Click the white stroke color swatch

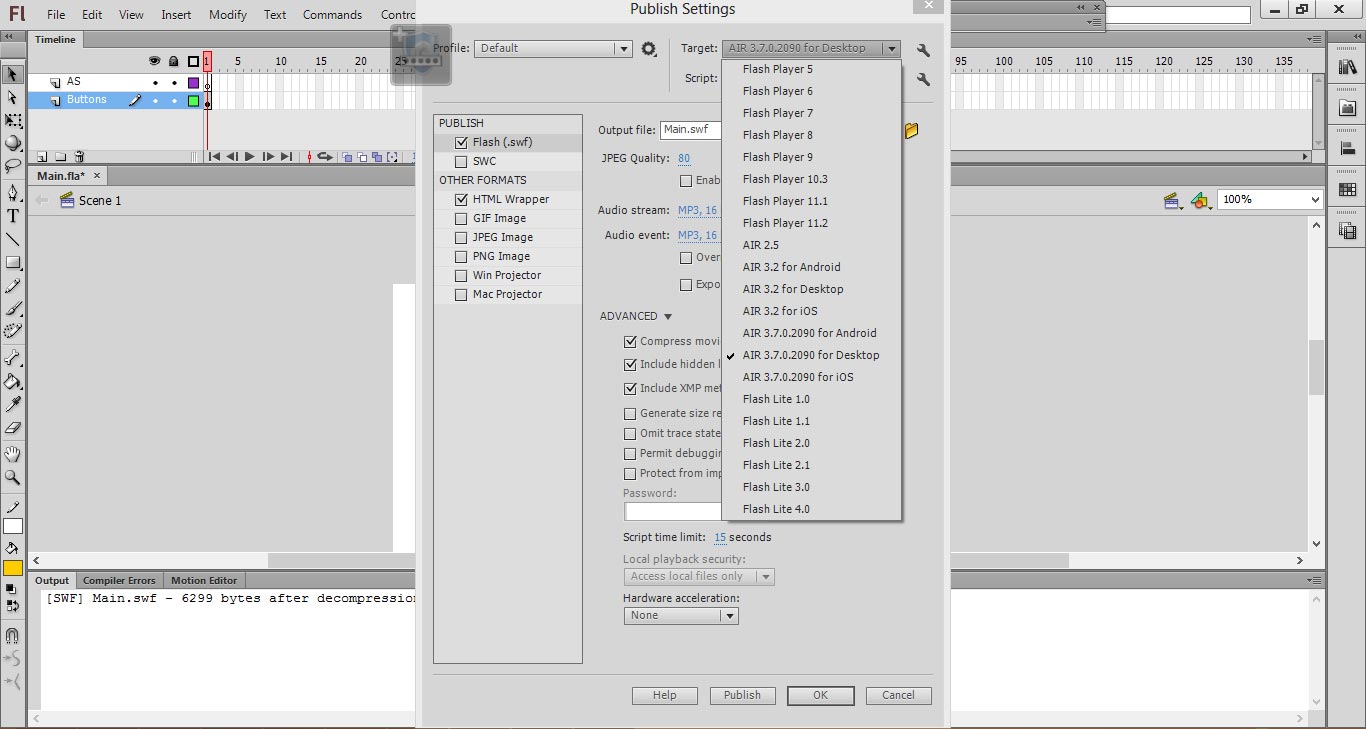tap(13, 527)
